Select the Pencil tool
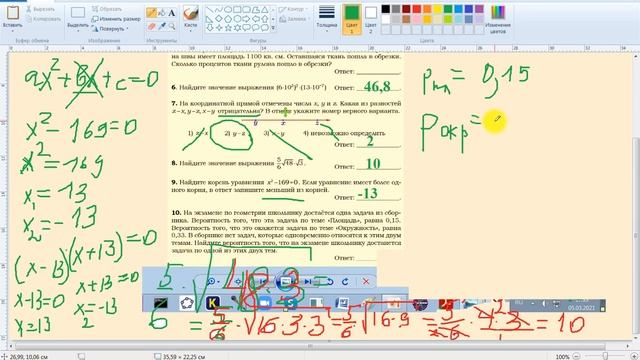Viewport: 640px width, 360px height. click(x=151, y=13)
